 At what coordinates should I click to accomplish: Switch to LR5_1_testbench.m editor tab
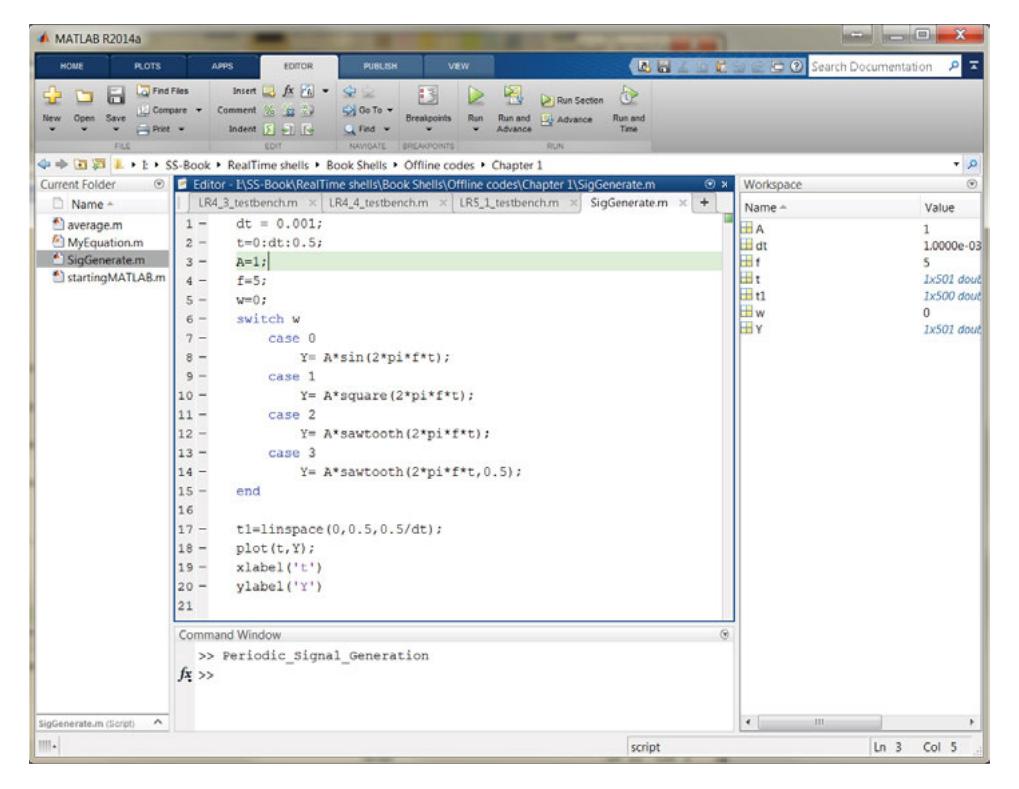[x=509, y=203]
